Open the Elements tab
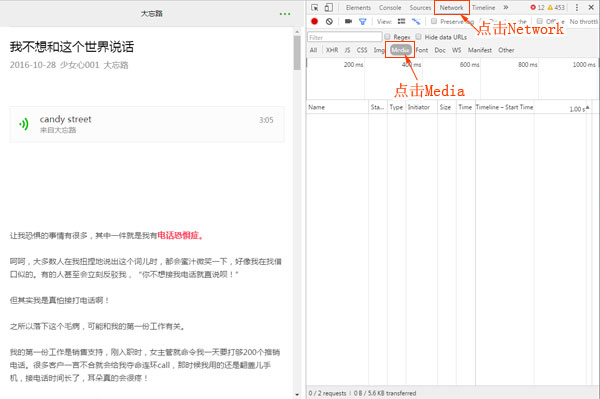 coord(358,8)
